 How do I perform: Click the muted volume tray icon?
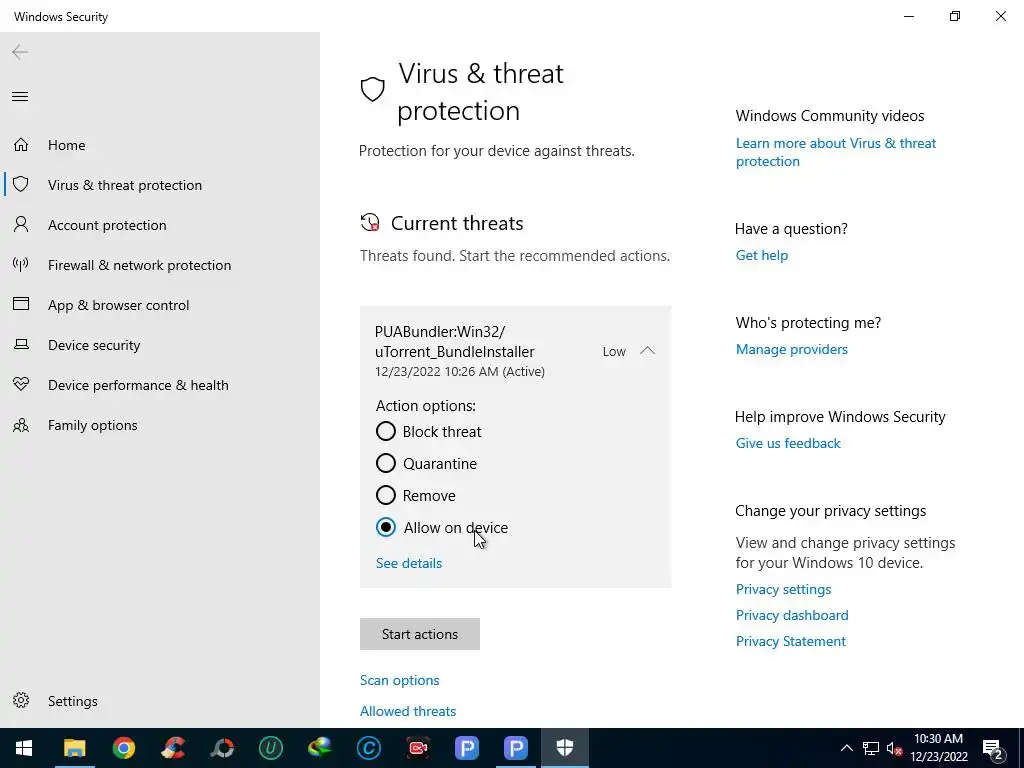[895, 748]
